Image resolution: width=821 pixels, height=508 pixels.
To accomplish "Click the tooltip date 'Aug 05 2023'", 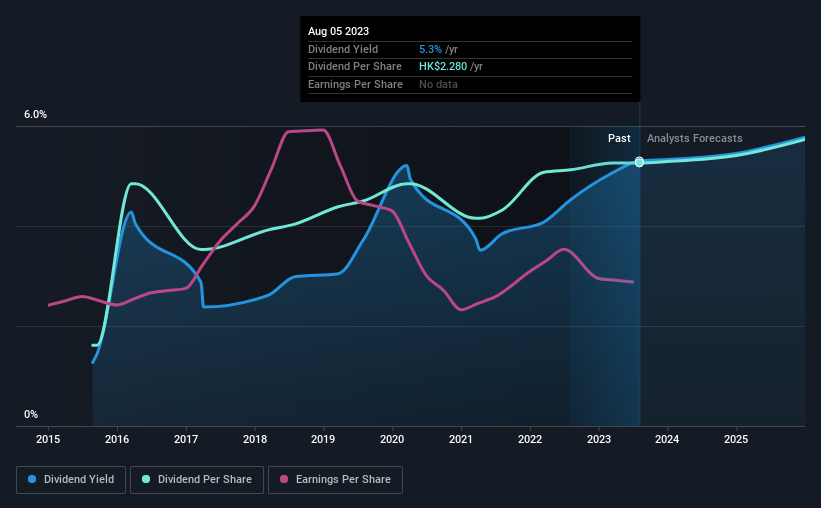I will [x=338, y=31].
